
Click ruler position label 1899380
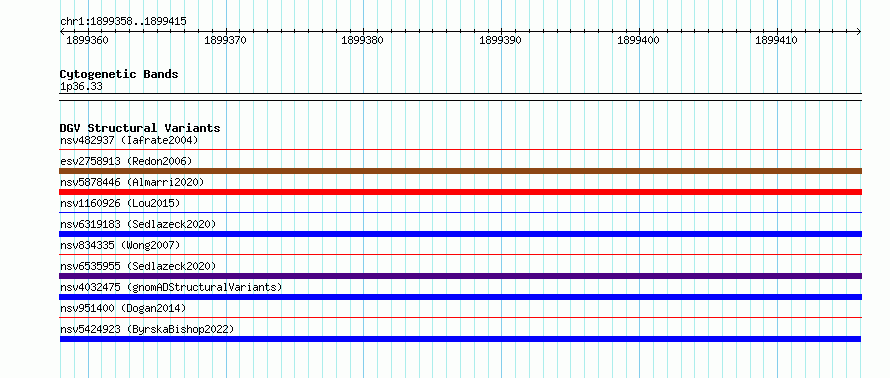[363, 40]
